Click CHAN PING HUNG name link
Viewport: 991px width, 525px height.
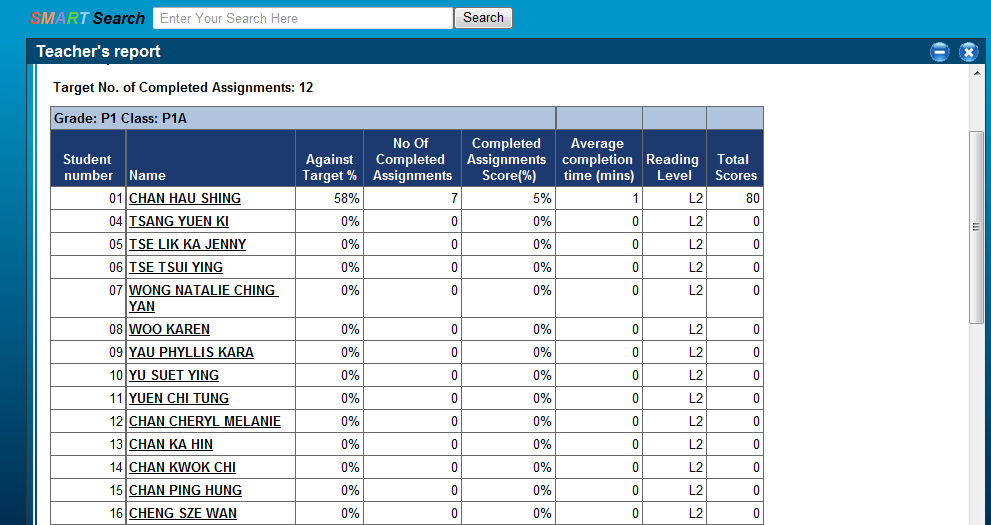[x=185, y=490]
